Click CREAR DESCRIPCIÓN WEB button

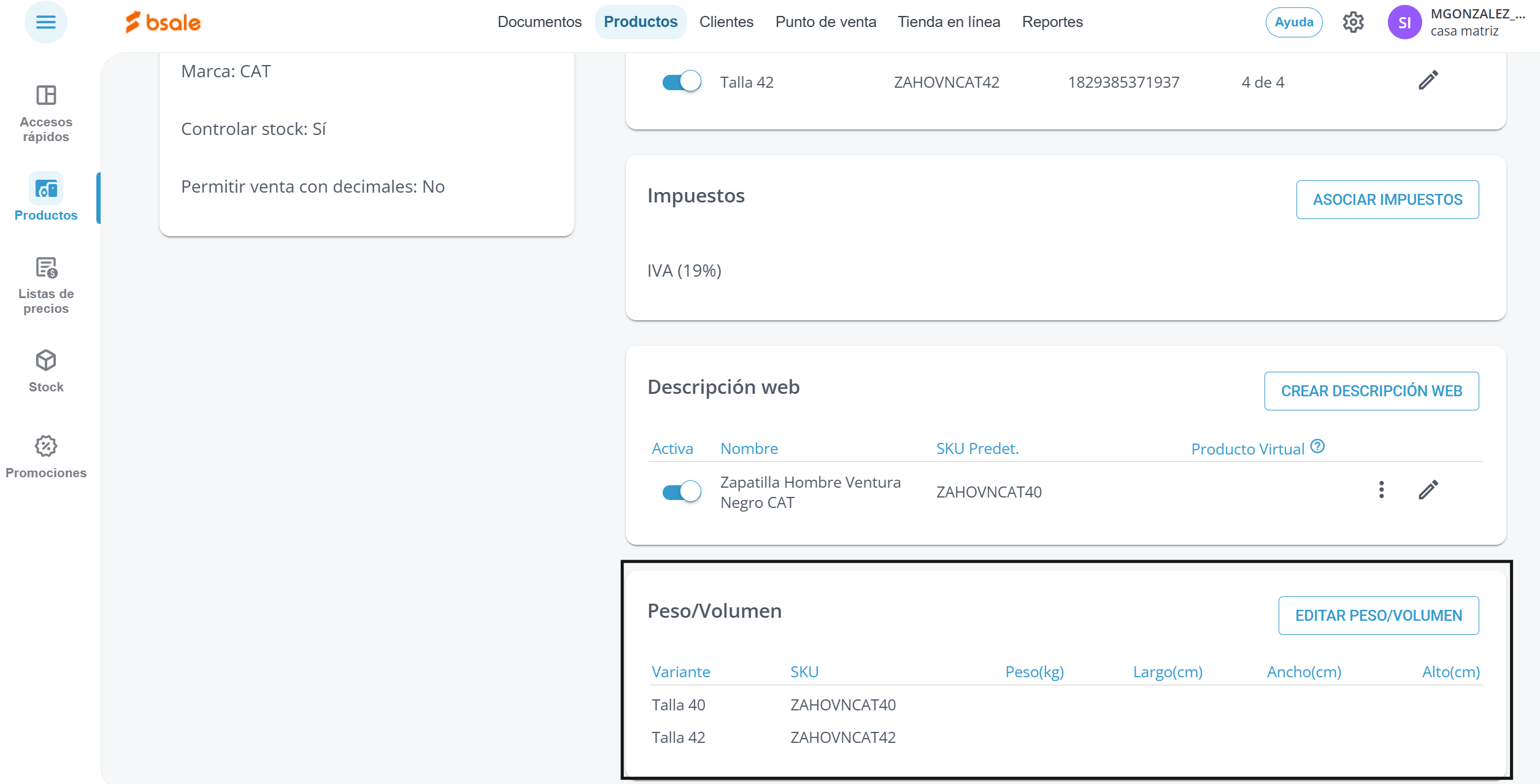pos(1371,391)
